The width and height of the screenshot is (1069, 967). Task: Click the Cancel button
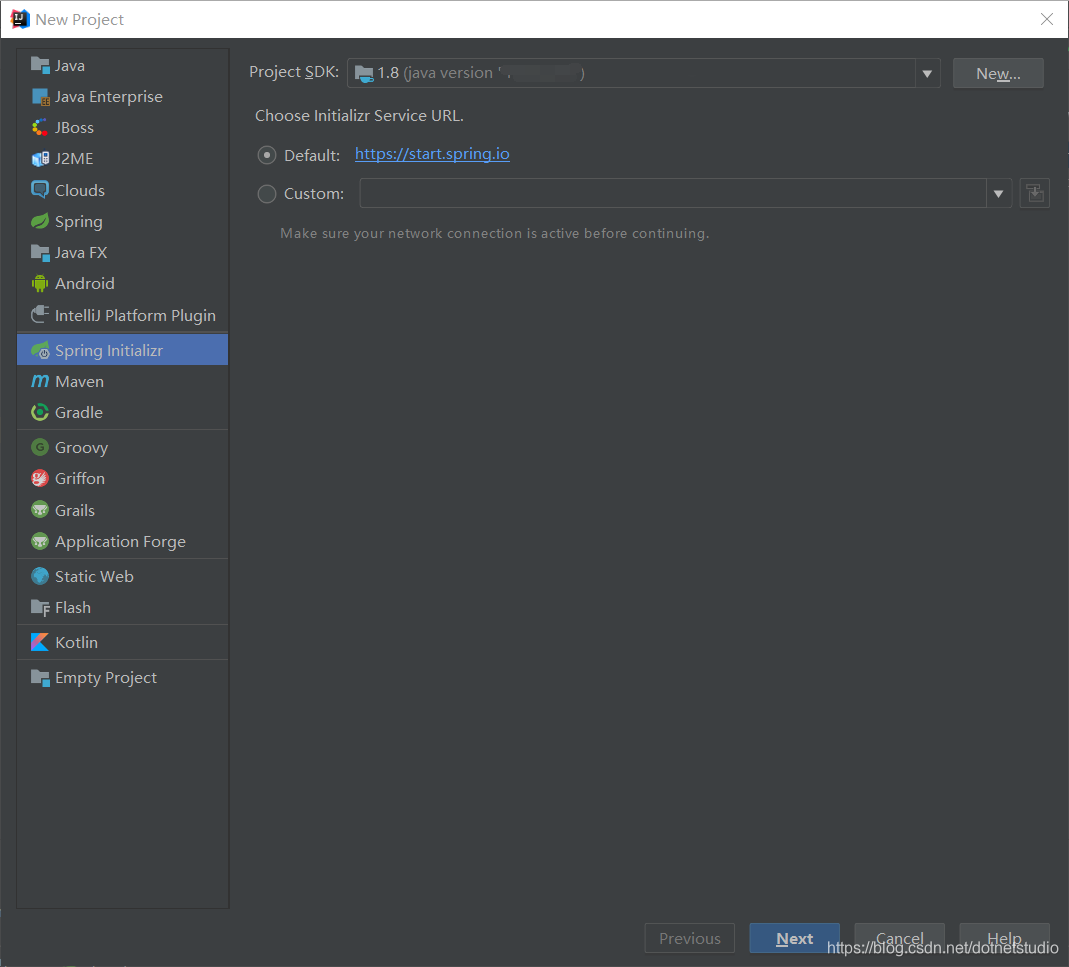[x=899, y=938]
